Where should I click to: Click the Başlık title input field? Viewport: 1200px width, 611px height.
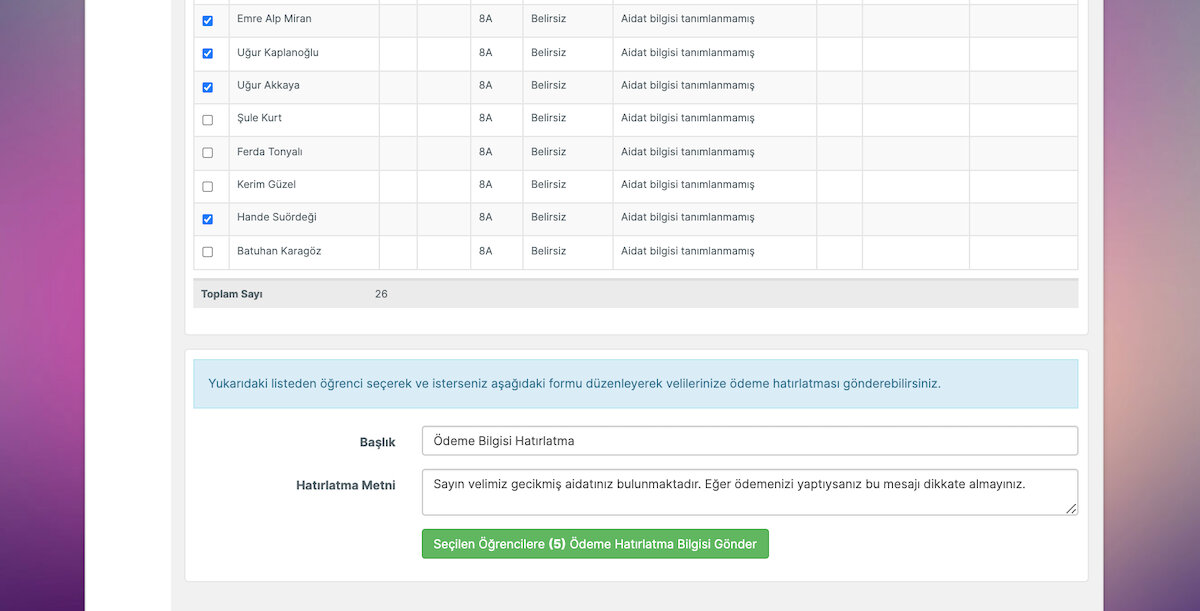click(x=750, y=441)
